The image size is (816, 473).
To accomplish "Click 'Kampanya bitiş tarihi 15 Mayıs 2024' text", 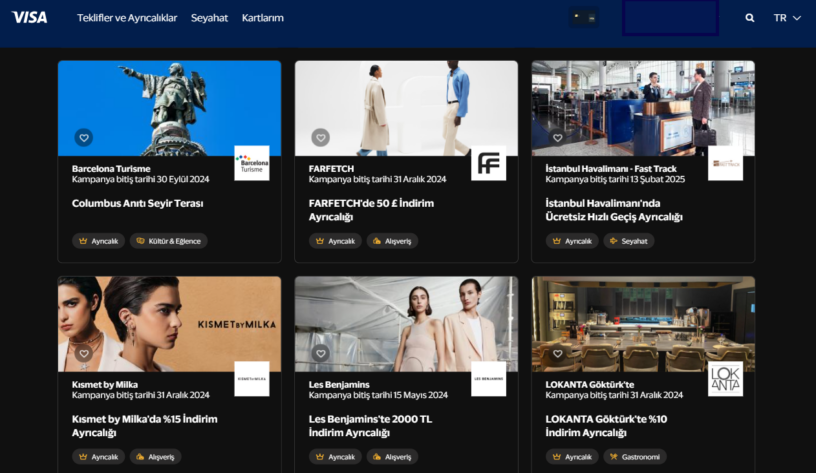I will point(378,395).
